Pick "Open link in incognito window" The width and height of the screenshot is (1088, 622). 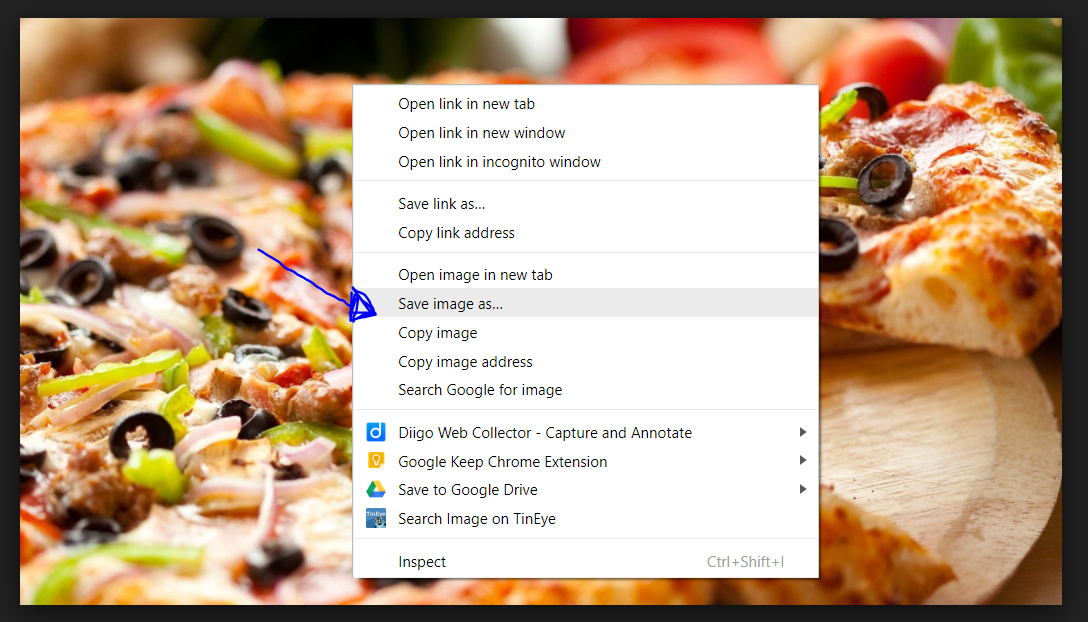(x=586, y=162)
